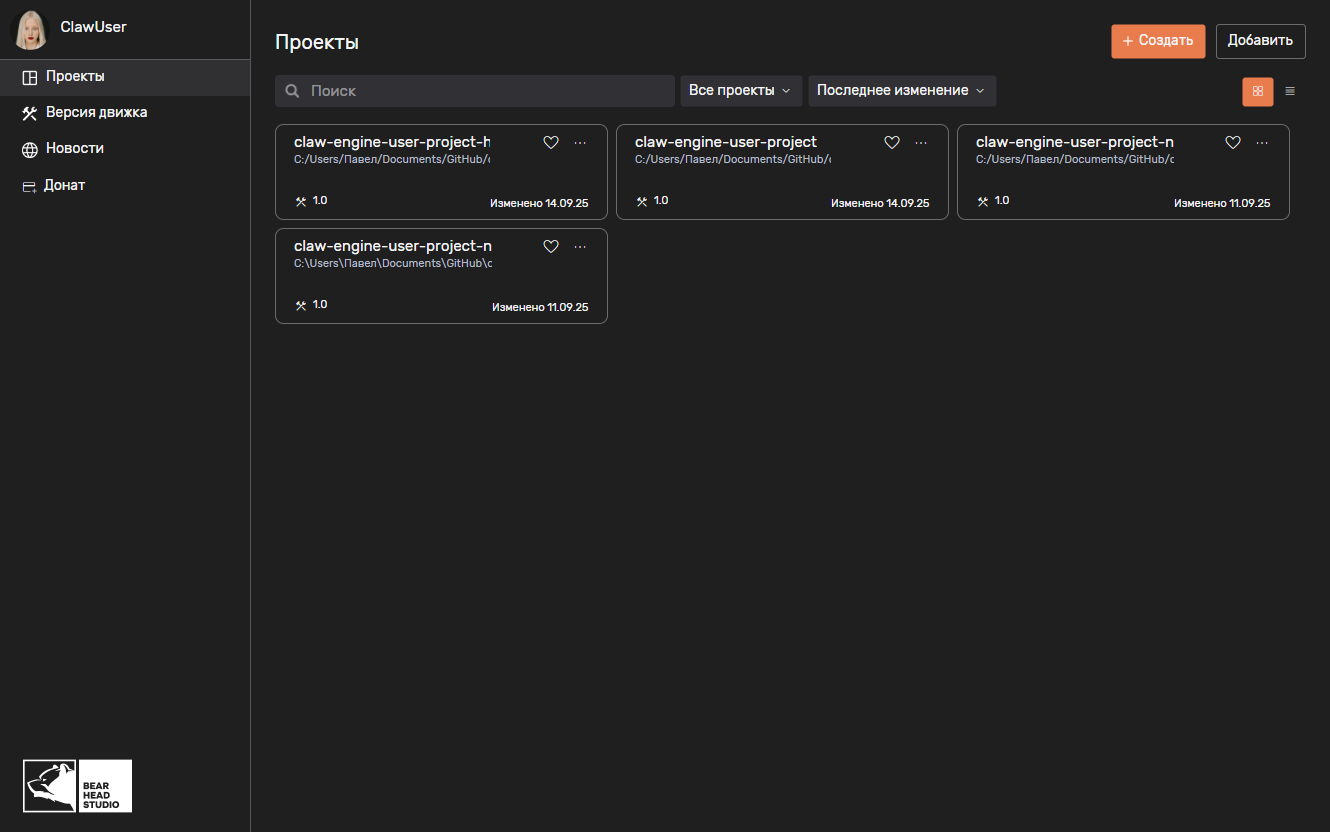Focus the Поиск search field

tap(480, 91)
